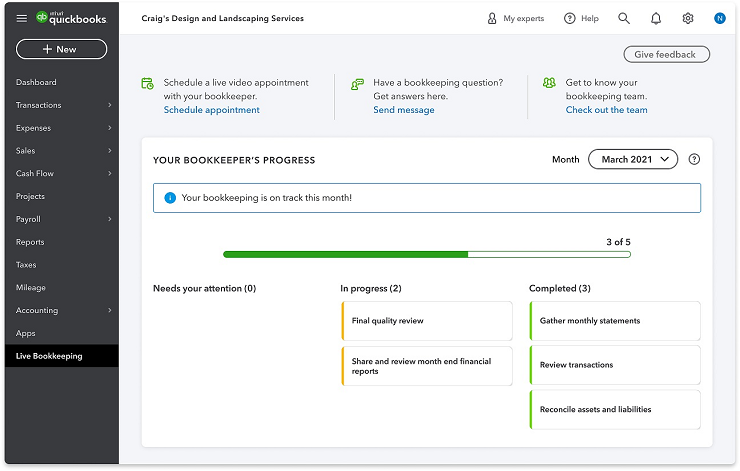This screenshot has height=471, width=740.
Task: Open the Final quality review task card
Action: (x=426, y=321)
